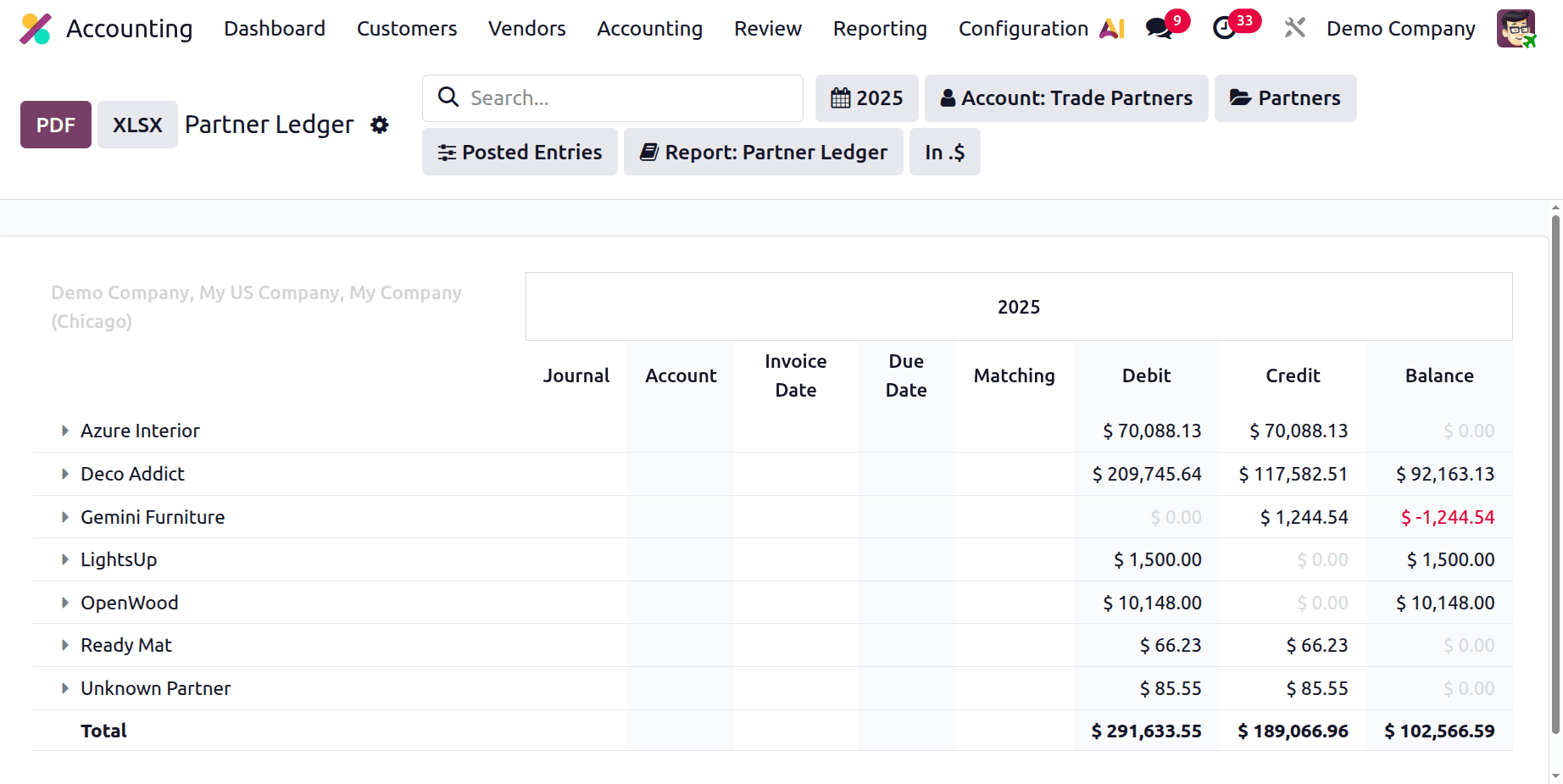Expand the Azure Interior row
The width and height of the screenshot is (1563, 784).
click(x=65, y=431)
